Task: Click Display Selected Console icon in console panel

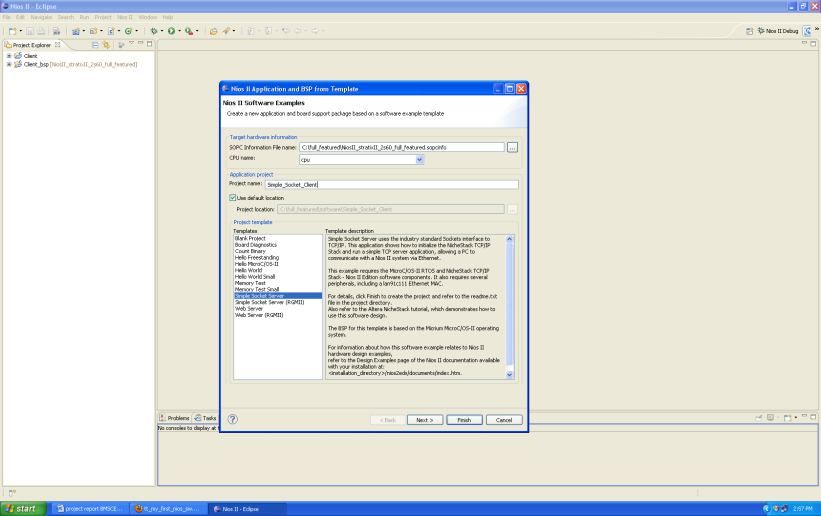Action: point(771,418)
